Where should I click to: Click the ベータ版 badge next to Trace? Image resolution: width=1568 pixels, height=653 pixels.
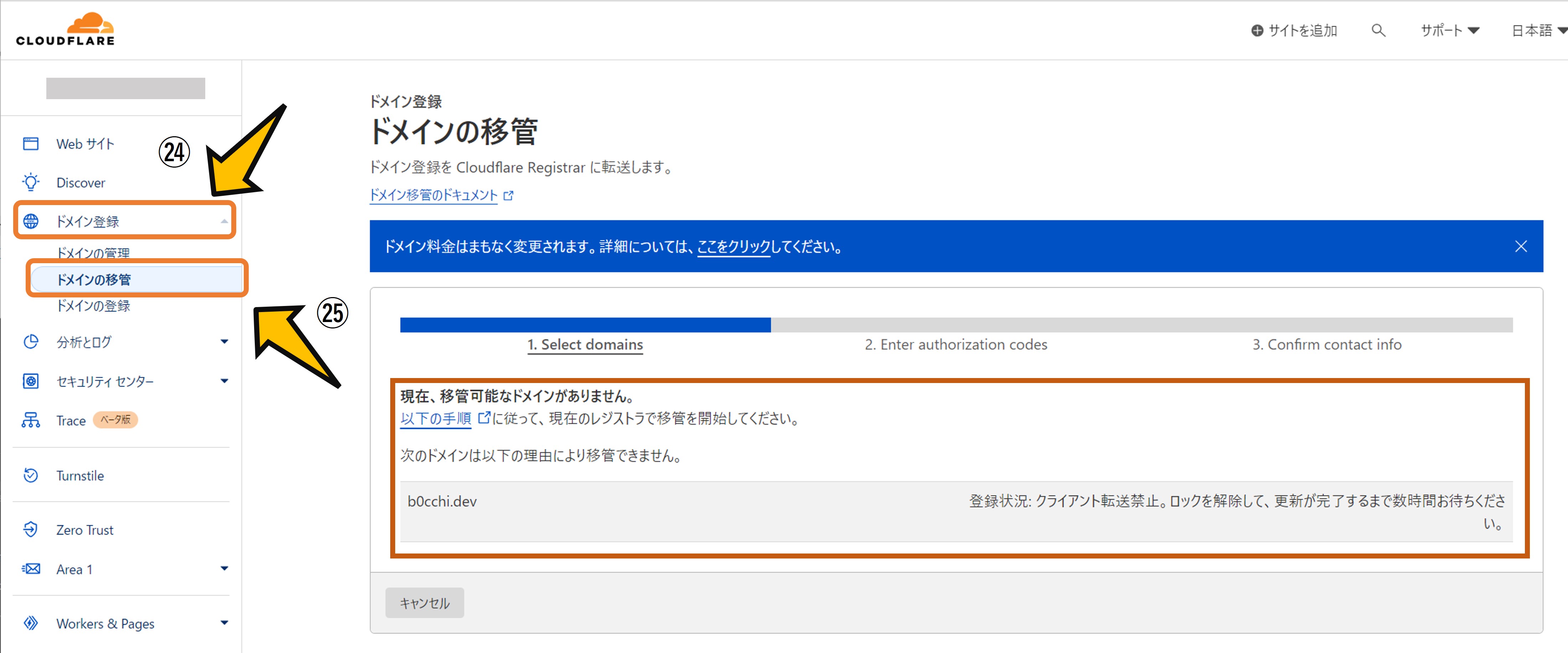[x=115, y=420]
